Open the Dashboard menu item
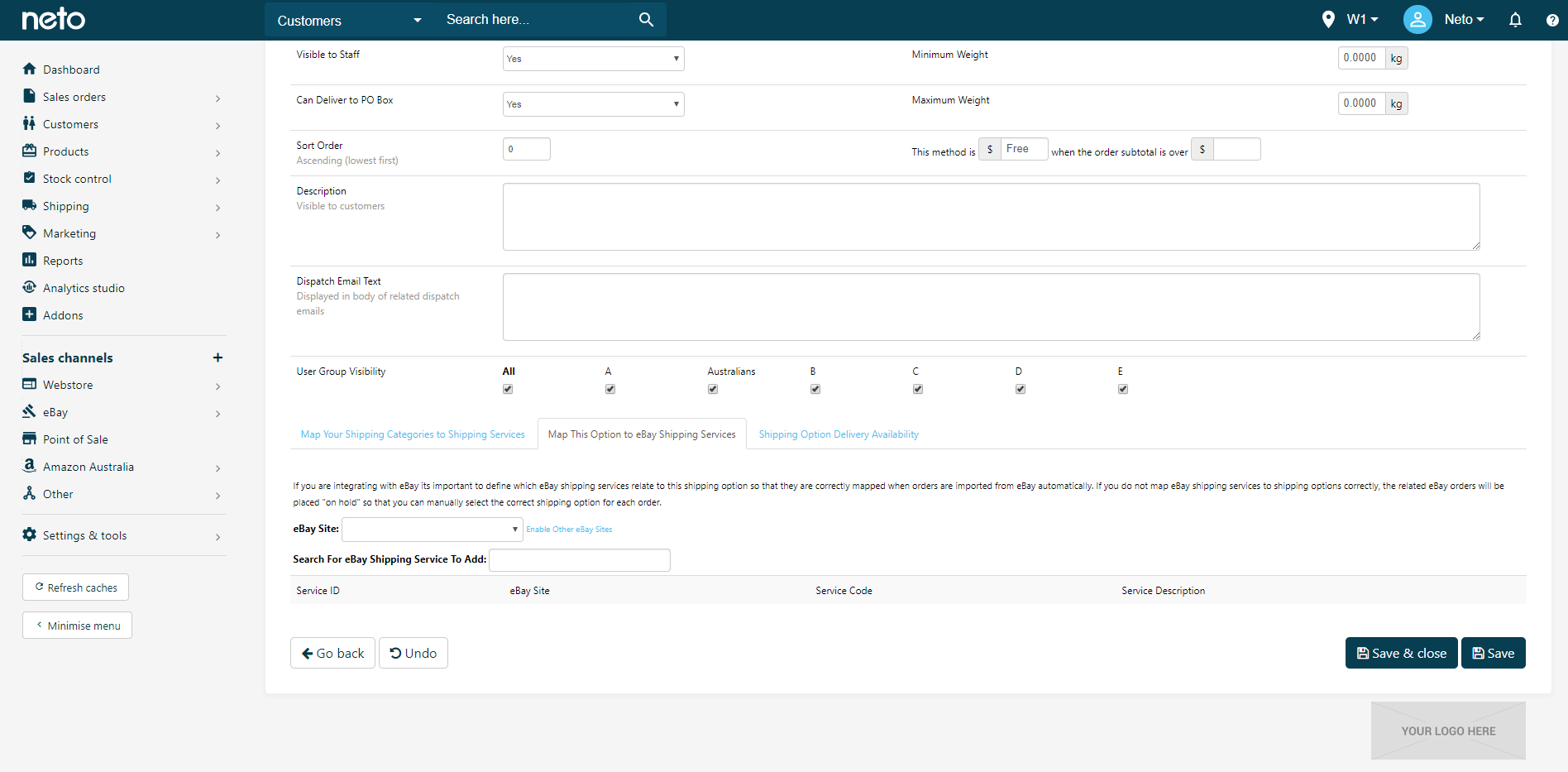The image size is (1568, 772). pos(71,70)
